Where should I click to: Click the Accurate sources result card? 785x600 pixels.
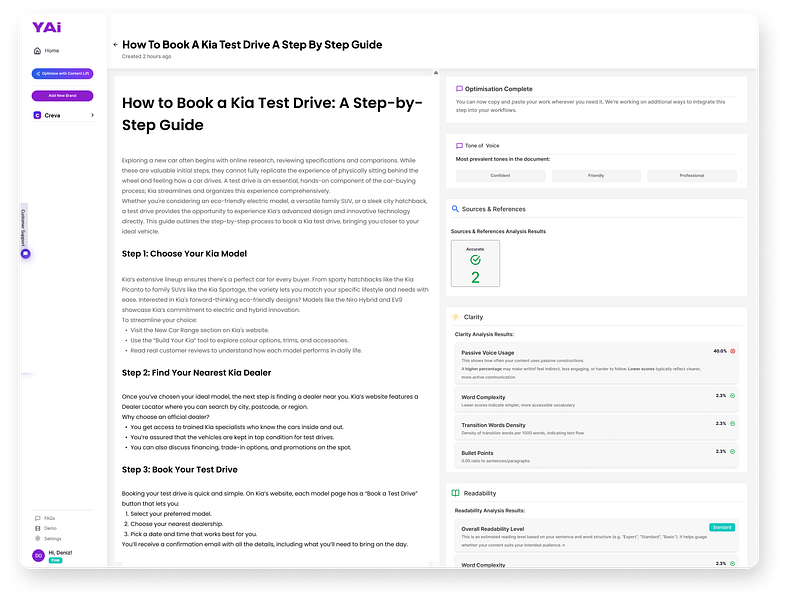point(475,263)
